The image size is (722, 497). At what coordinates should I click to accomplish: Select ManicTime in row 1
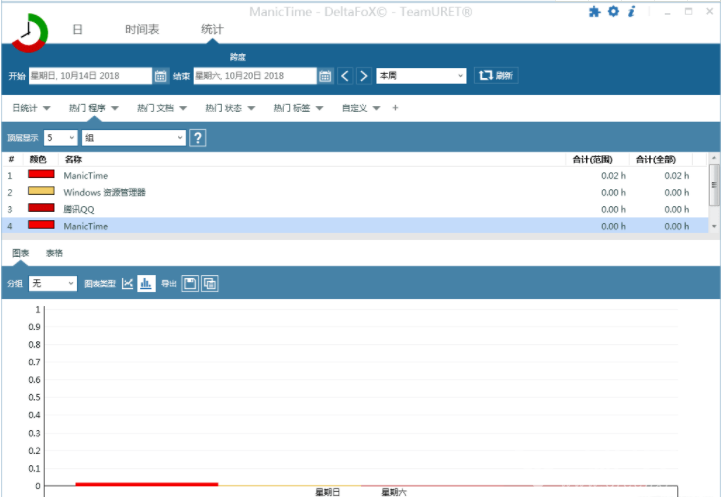click(355, 175)
